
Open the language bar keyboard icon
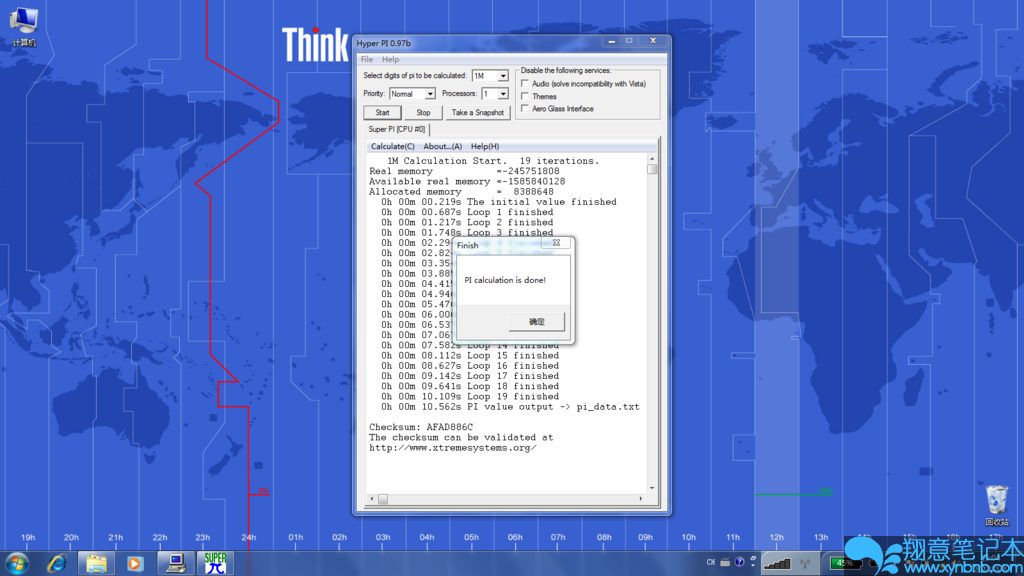(x=725, y=562)
